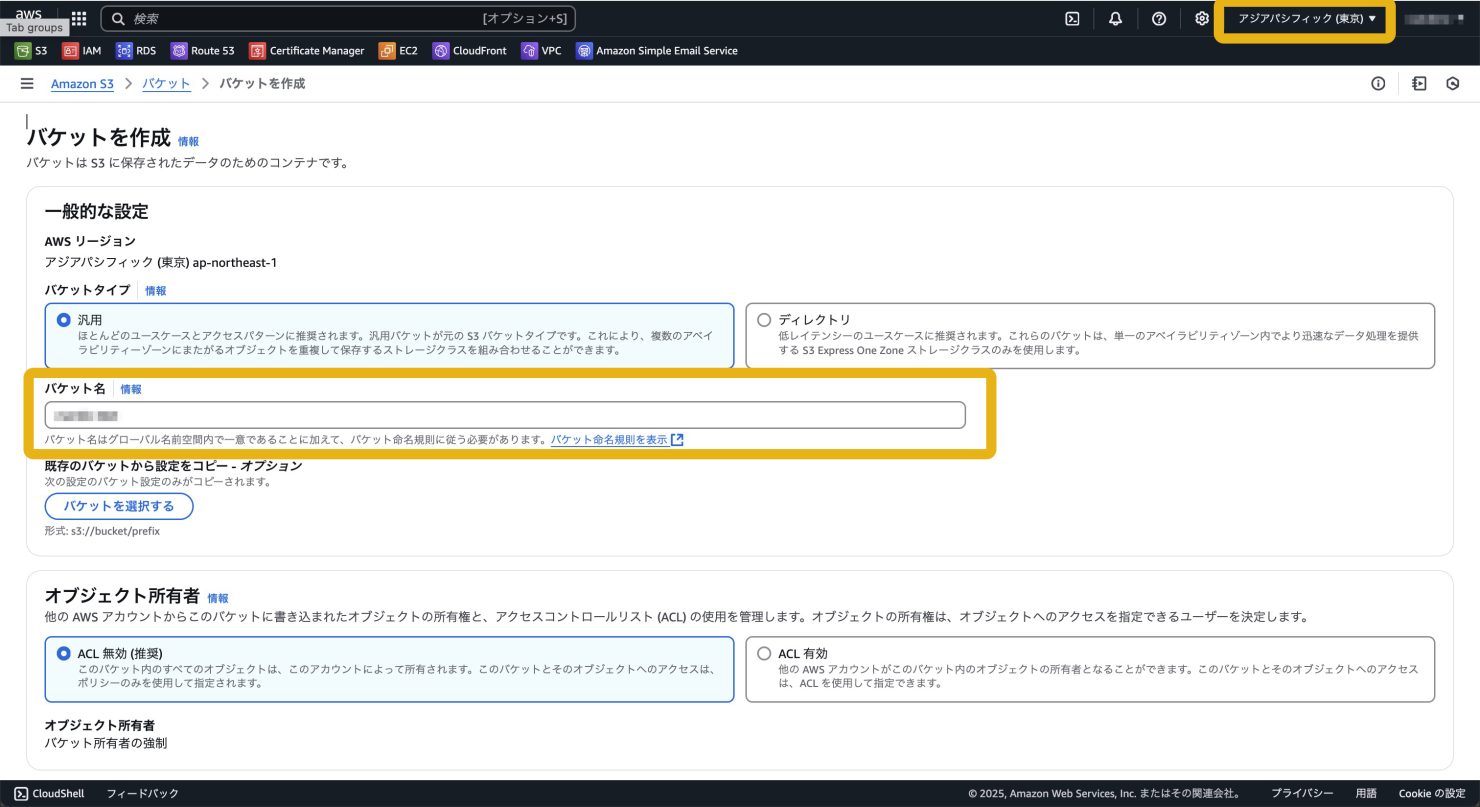1480x807 pixels.
Task: Open the info panel icon below header
Action: pos(1378,84)
